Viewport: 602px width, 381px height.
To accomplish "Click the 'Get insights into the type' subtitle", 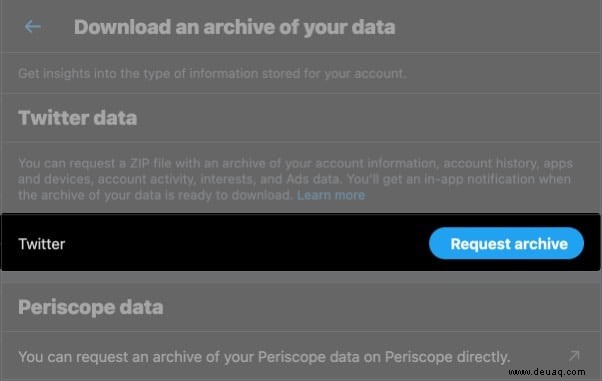I will [212, 73].
